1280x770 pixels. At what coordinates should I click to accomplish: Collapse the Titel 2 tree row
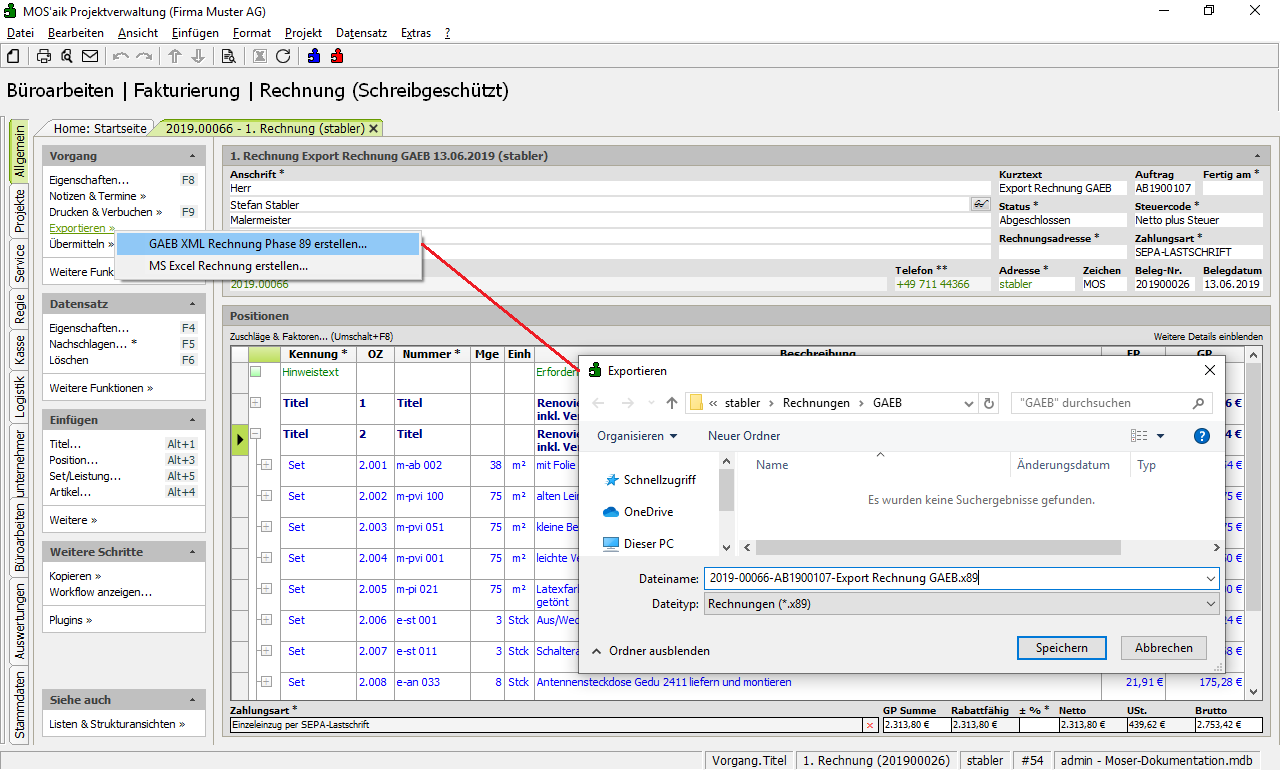click(x=256, y=434)
